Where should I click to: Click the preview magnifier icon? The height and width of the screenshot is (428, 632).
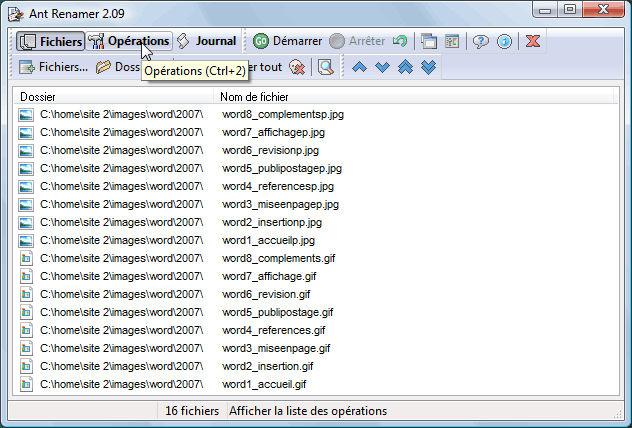click(x=324, y=67)
